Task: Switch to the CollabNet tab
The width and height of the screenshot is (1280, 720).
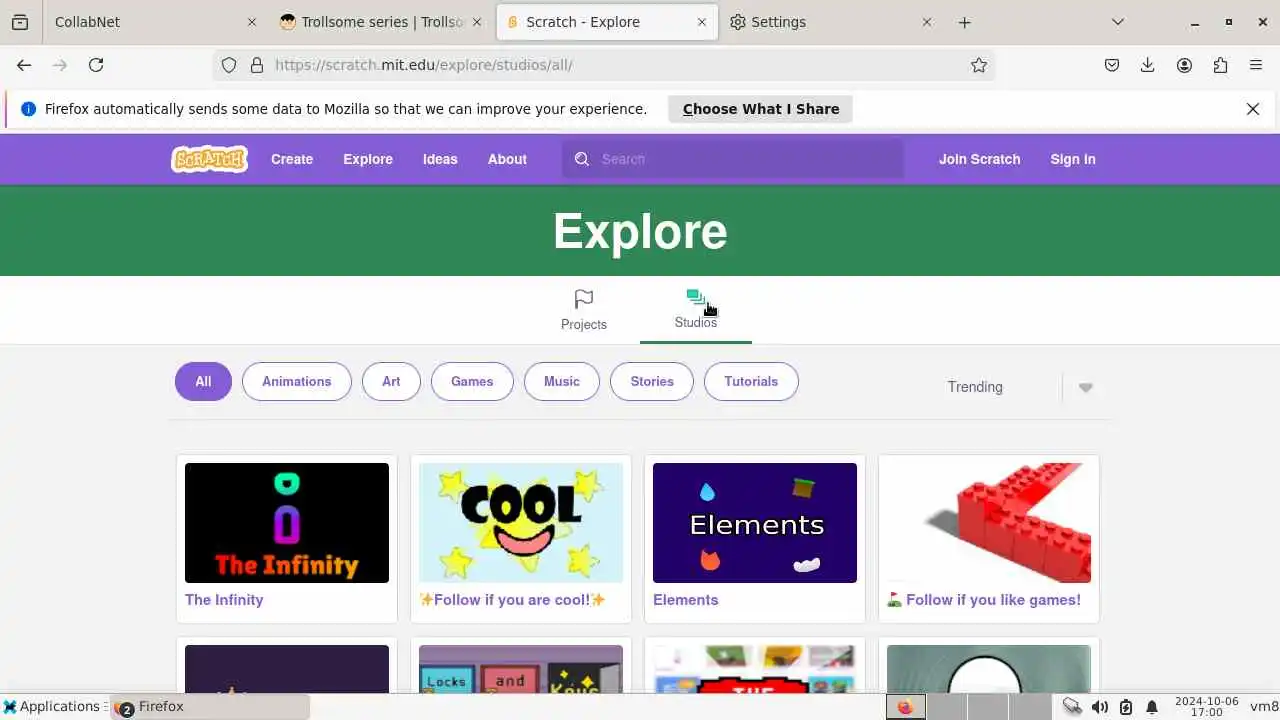Action: coord(154,22)
